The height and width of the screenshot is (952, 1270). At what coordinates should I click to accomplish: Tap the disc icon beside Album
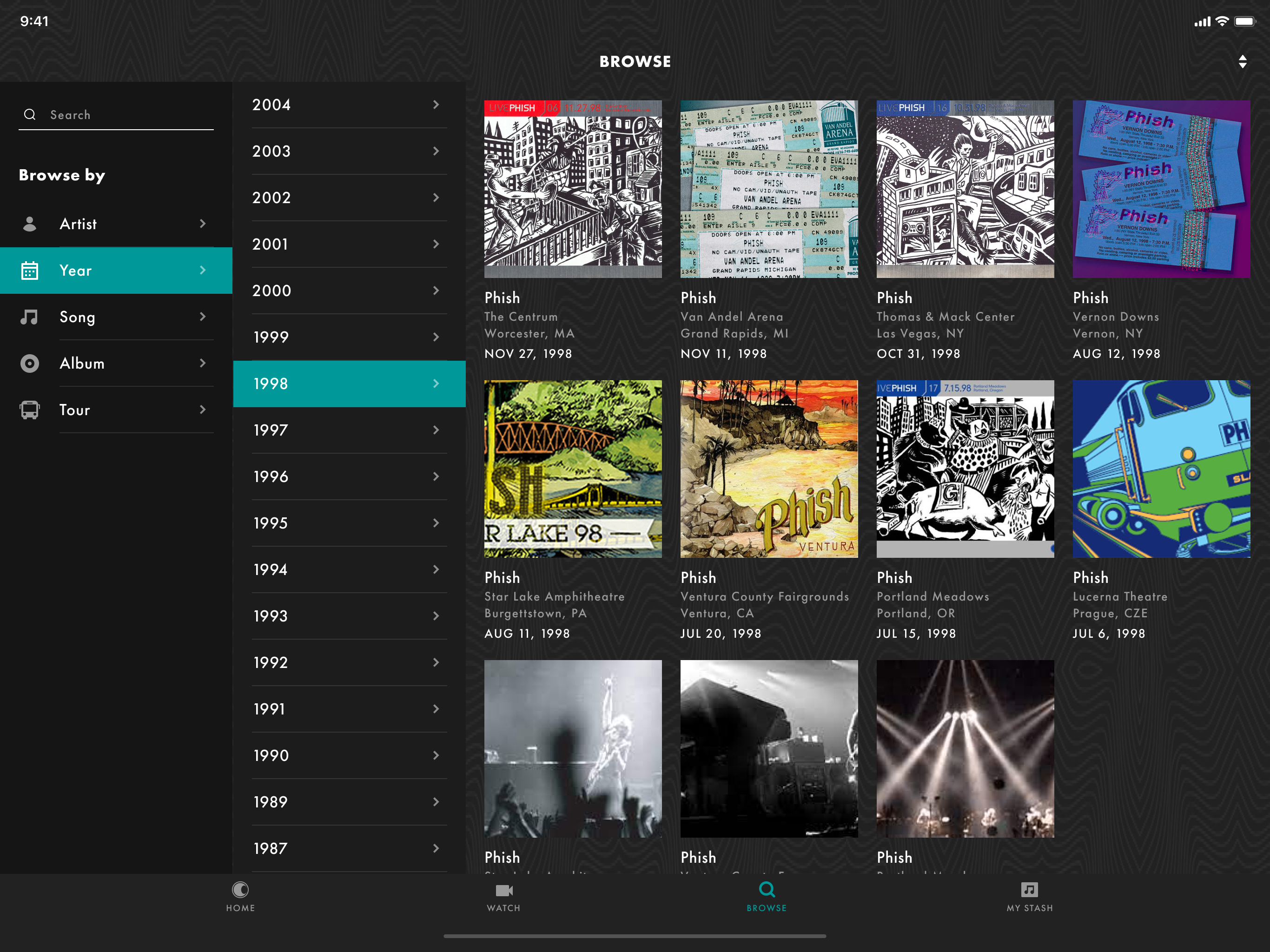click(29, 364)
